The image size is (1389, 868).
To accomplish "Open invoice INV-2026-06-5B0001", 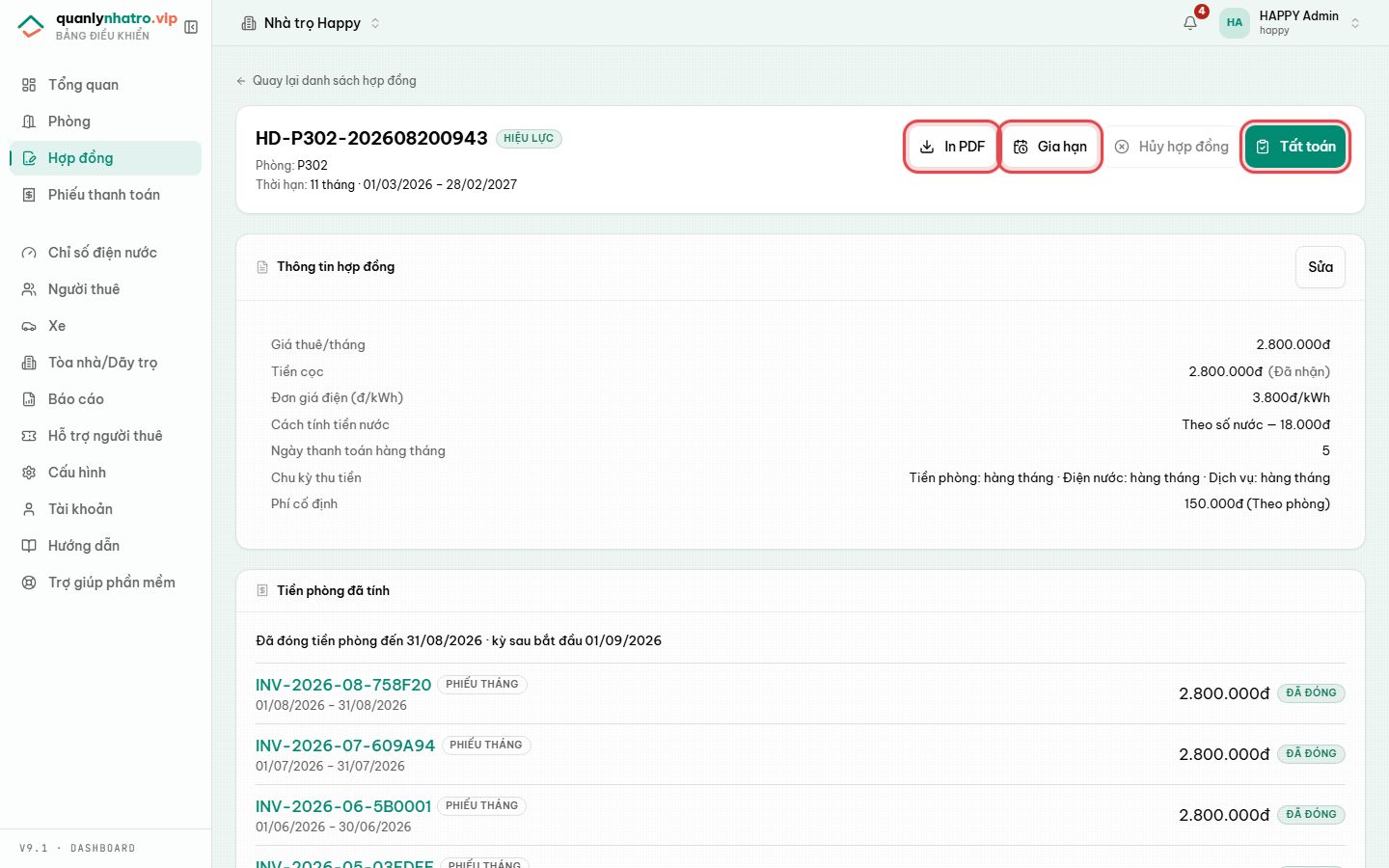I will click(x=343, y=806).
